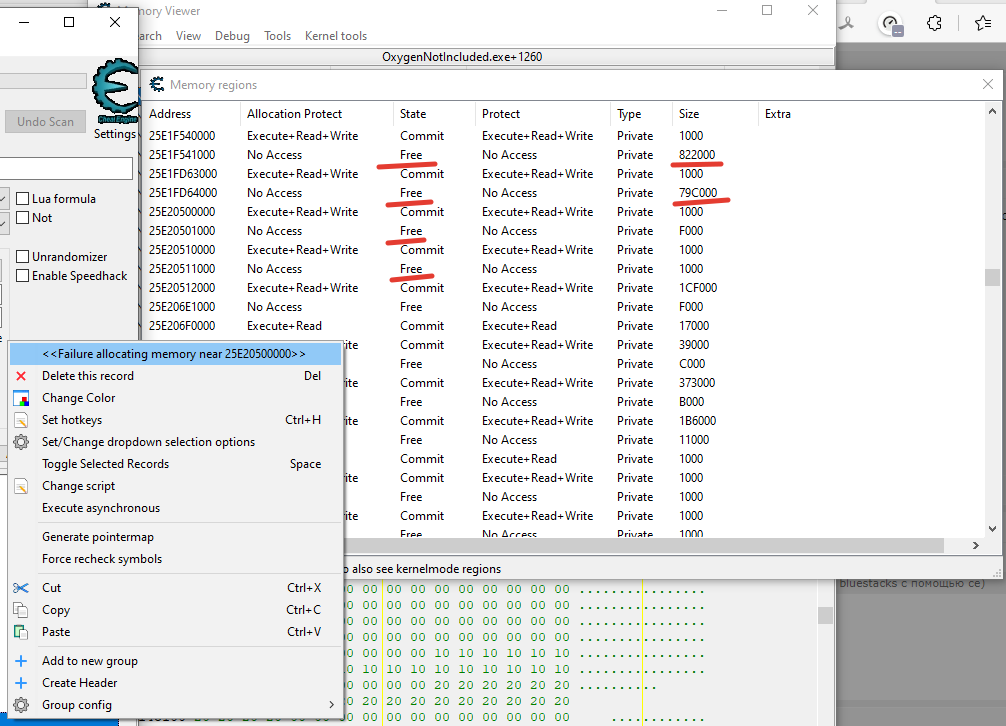
Task: Expand the Group config submenu
Action: pos(175,705)
